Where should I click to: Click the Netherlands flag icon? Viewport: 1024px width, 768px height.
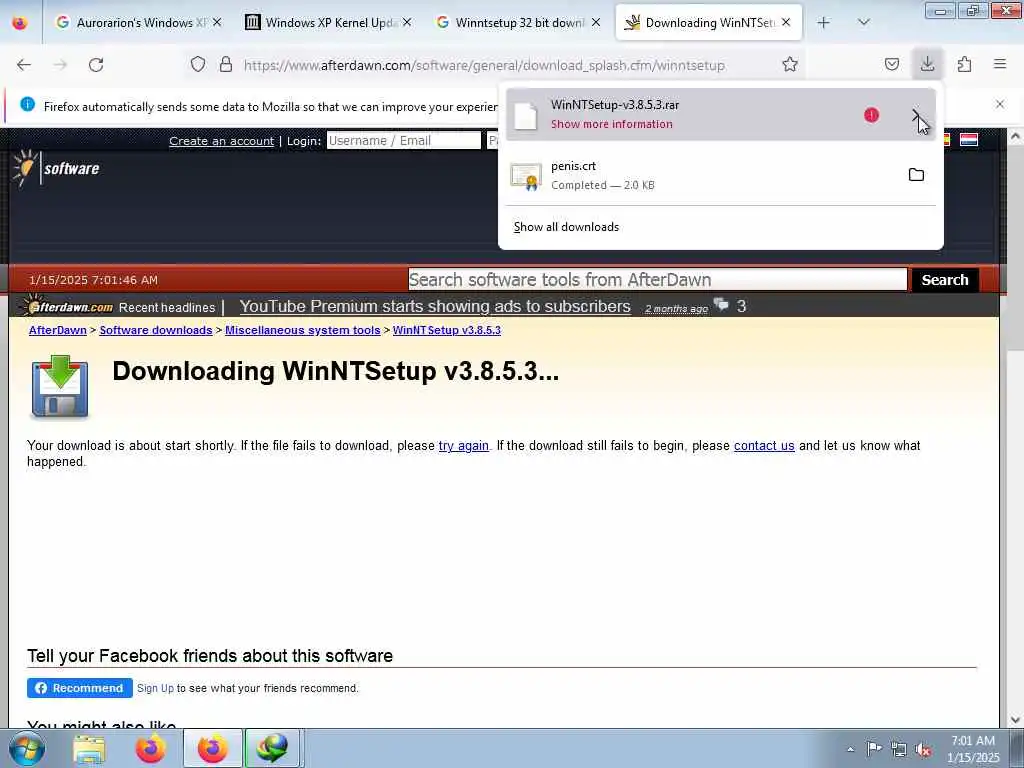pos(969,140)
